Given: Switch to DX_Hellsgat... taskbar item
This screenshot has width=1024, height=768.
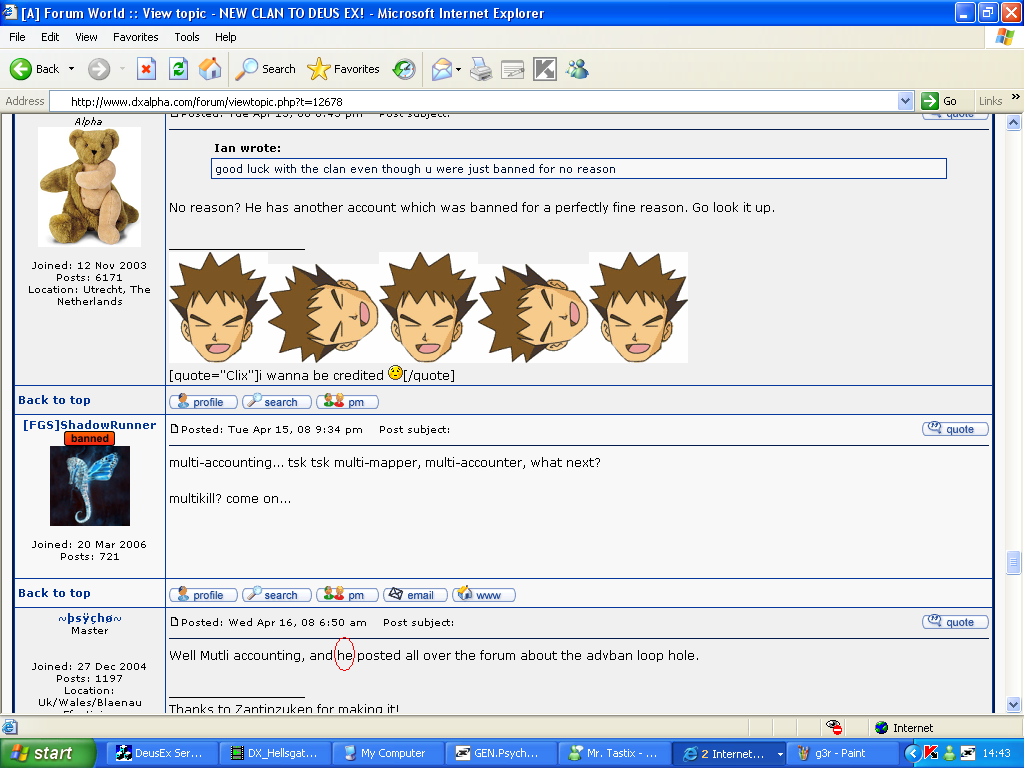Looking at the screenshot, I should point(274,754).
